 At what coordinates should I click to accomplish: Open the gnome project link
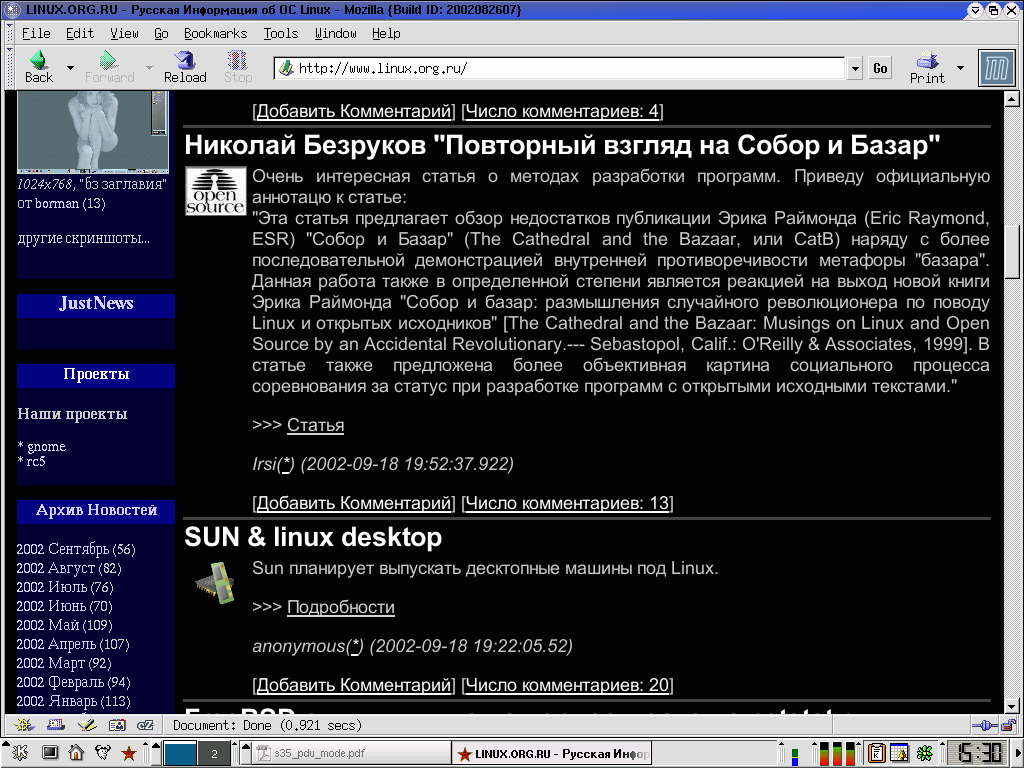click(46, 447)
